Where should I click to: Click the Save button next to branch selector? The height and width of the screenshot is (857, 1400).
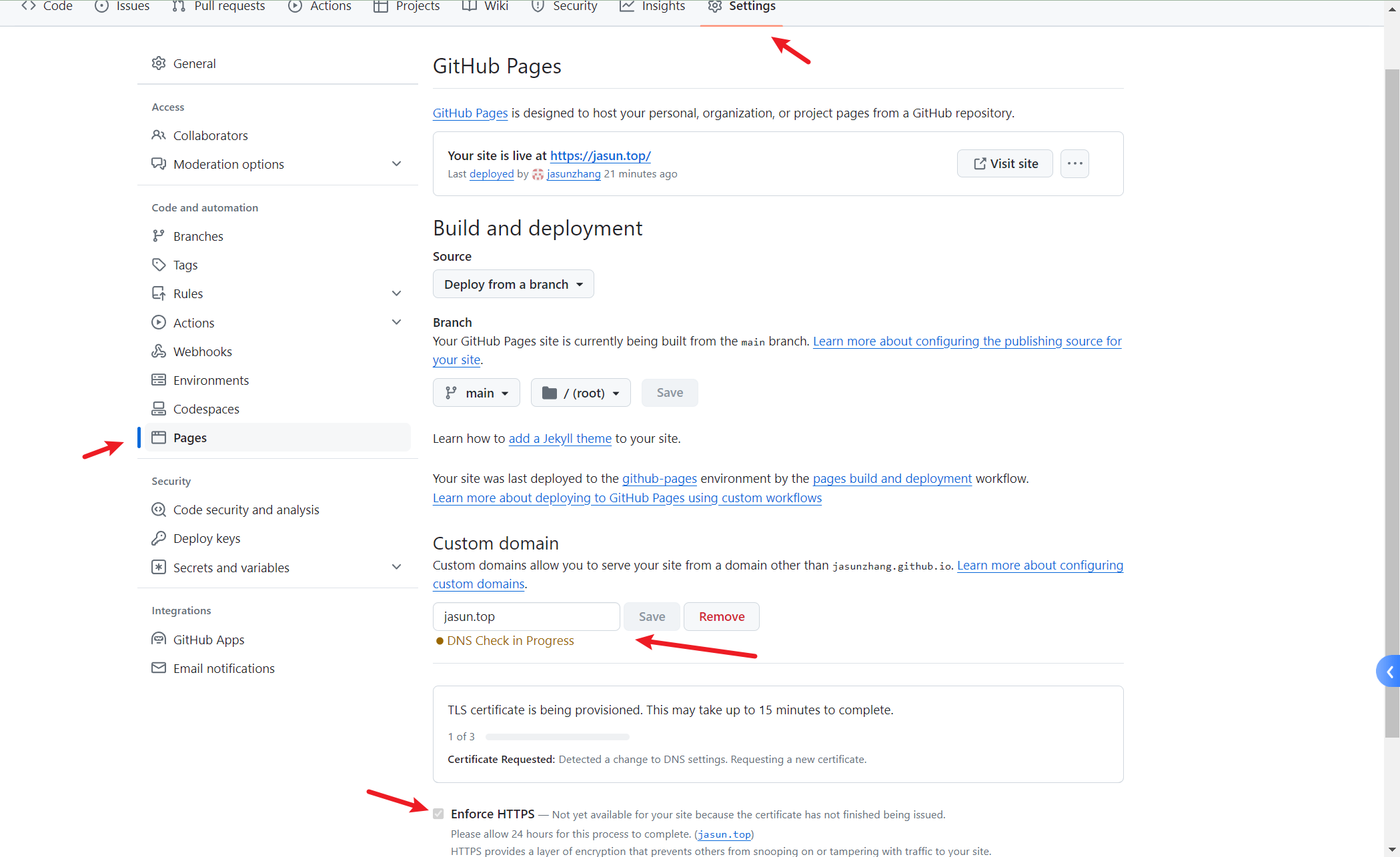pyautogui.click(x=670, y=393)
